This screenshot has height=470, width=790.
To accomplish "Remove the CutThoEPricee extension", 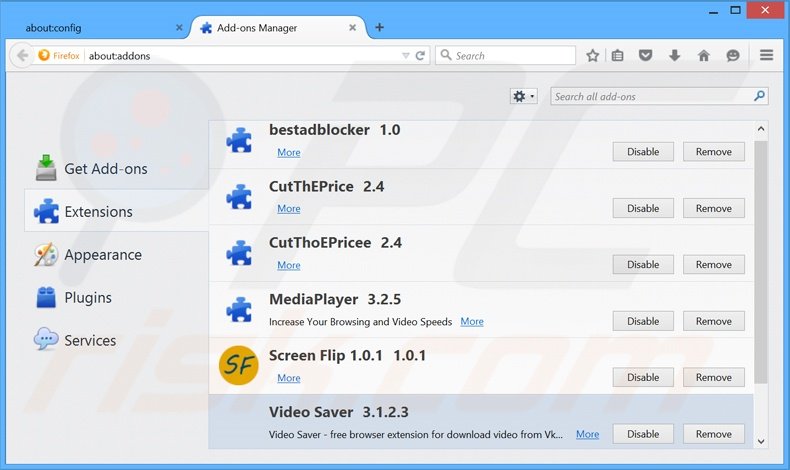I will point(713,264).
